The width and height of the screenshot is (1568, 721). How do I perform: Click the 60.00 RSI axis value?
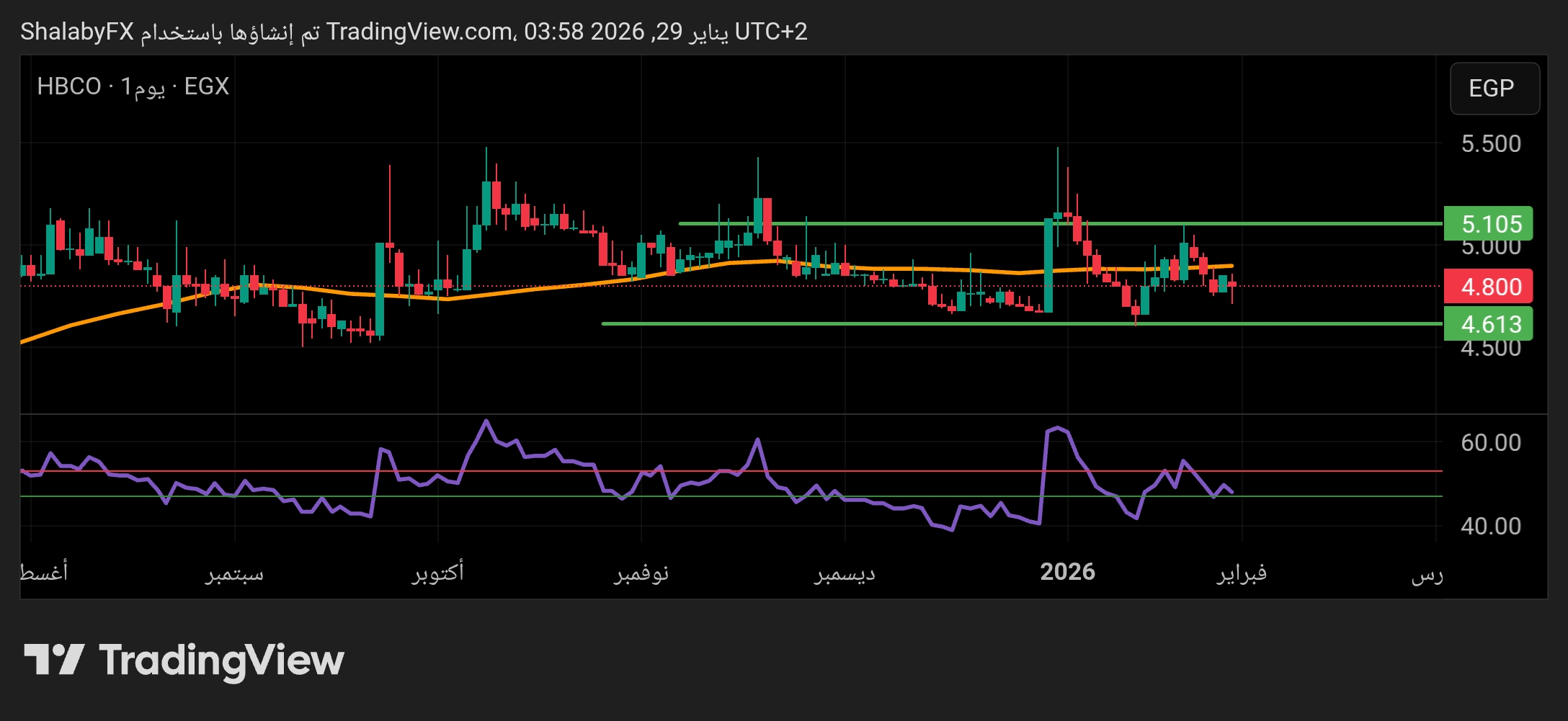click(x=1490, y=442)
